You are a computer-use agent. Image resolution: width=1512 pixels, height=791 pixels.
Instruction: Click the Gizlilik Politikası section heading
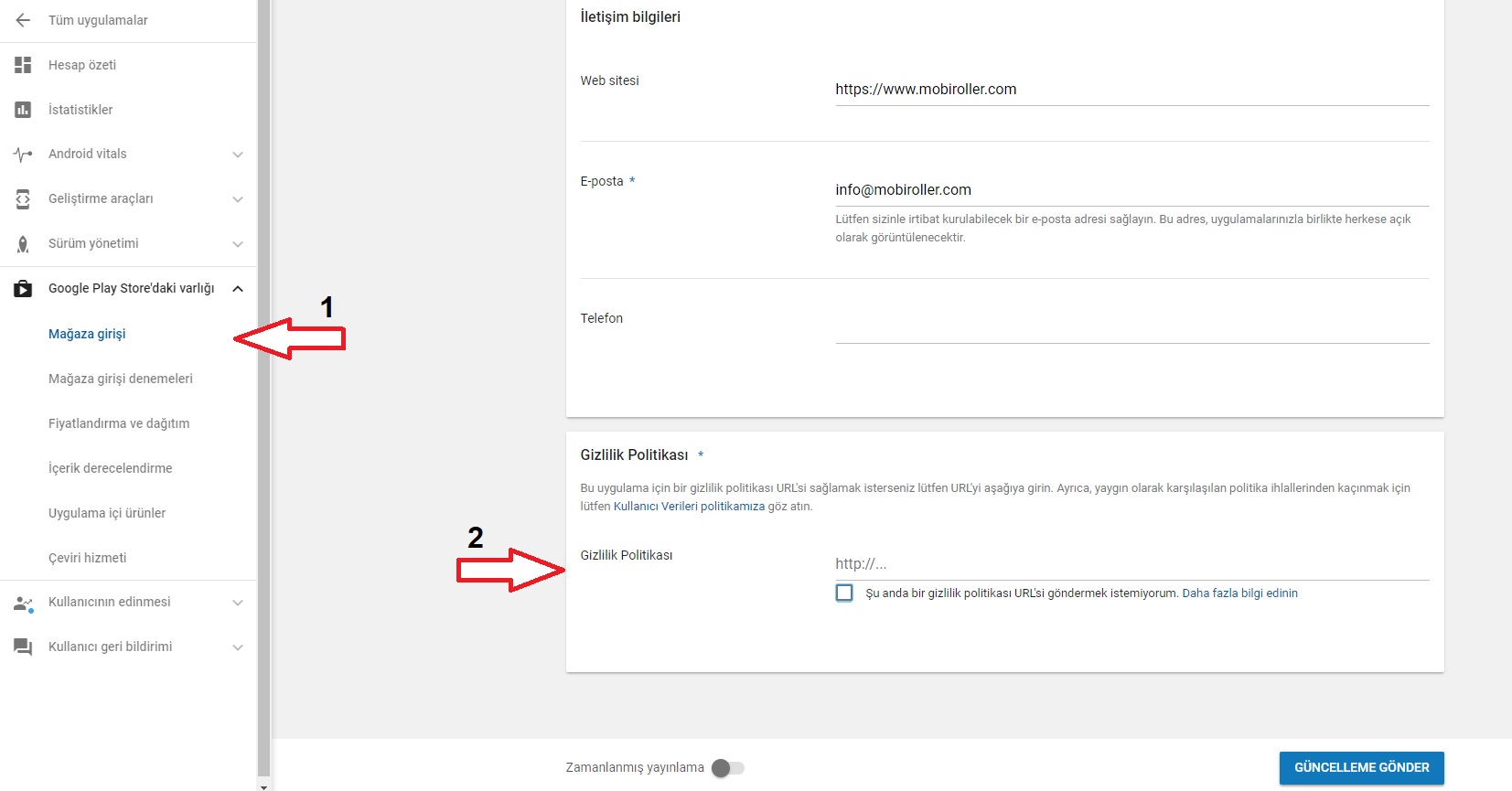click(634, 454)
